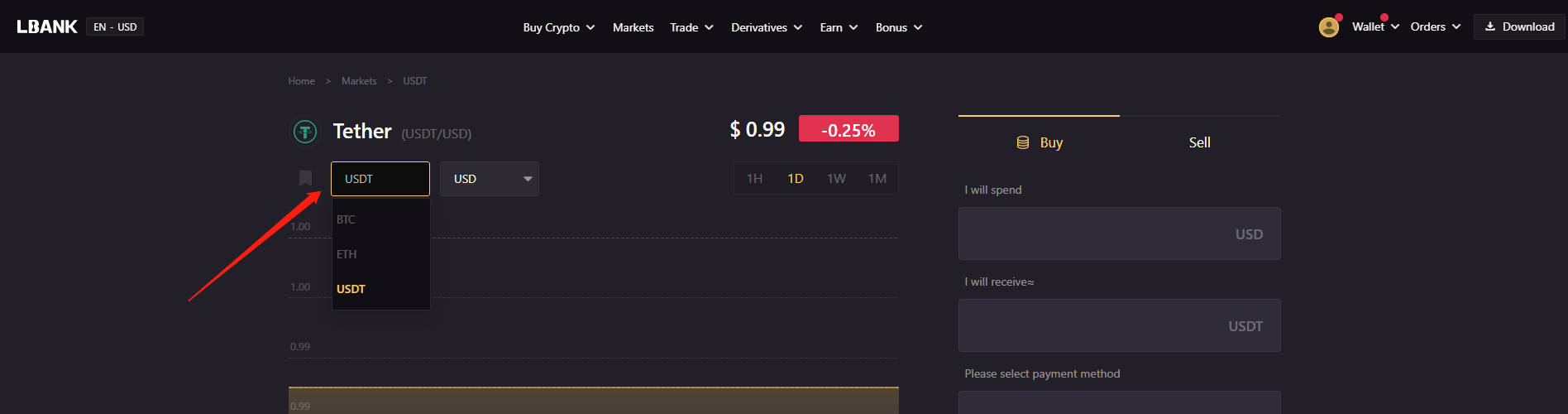Click the LBANK logo

(47, 26)
